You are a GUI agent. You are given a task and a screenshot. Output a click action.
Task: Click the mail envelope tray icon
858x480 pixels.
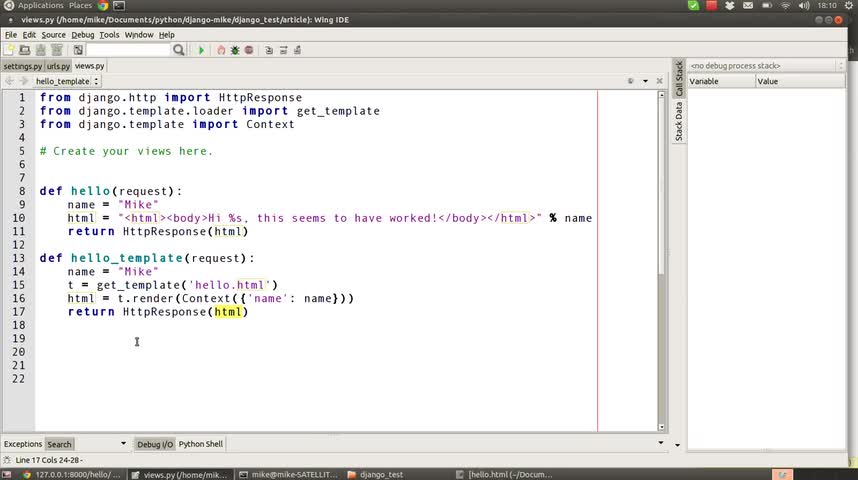747,5
